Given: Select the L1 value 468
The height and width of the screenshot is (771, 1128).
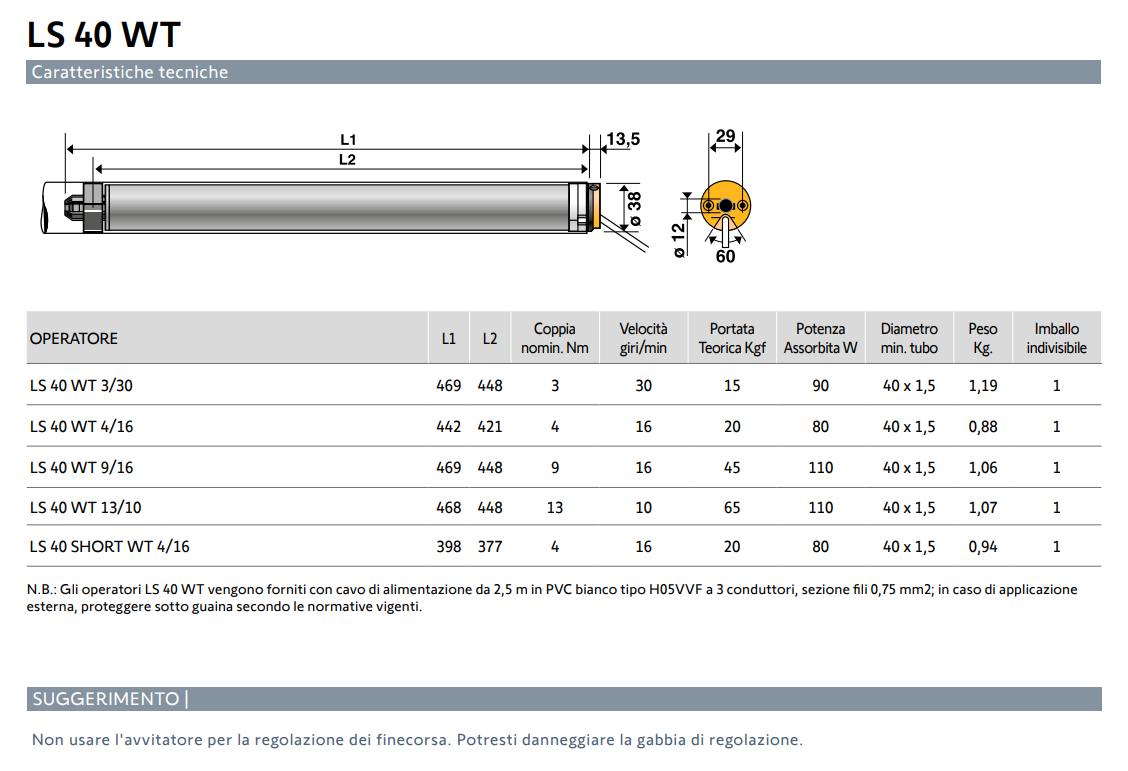Looking at the screenshot, I should pos(449,508).
